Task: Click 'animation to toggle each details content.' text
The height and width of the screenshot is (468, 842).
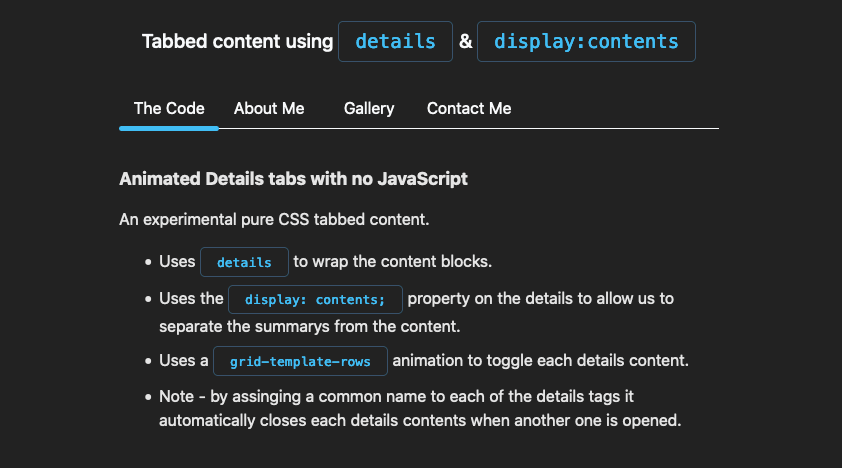Action: click(540, 360)
